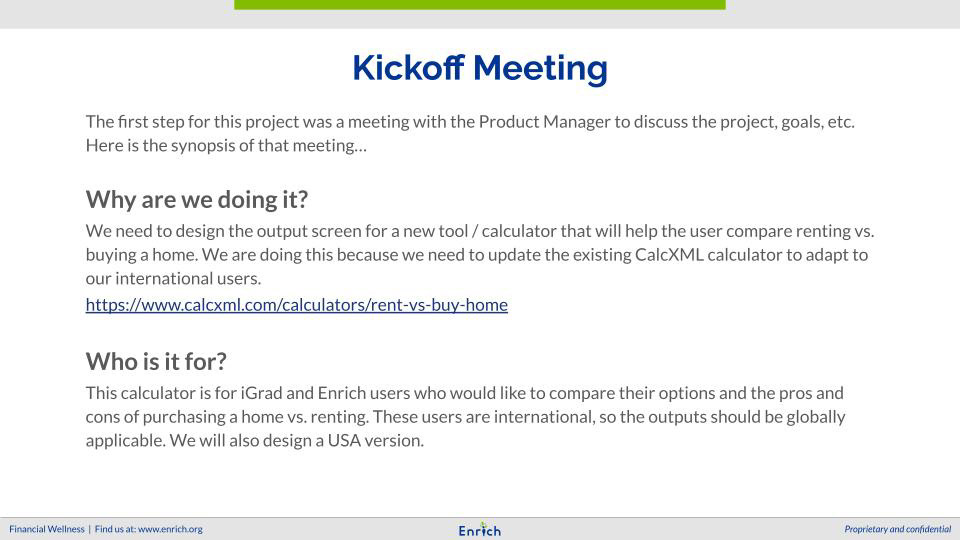Click the green bar at the slide top

point(479,4)
